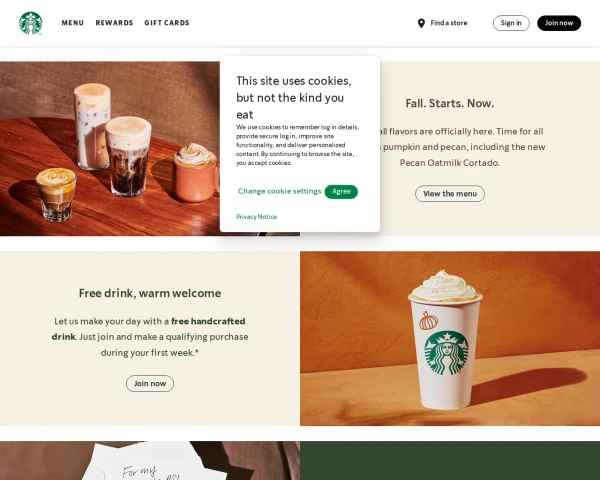
Task: Click the Find a store link
Action: 449,23
